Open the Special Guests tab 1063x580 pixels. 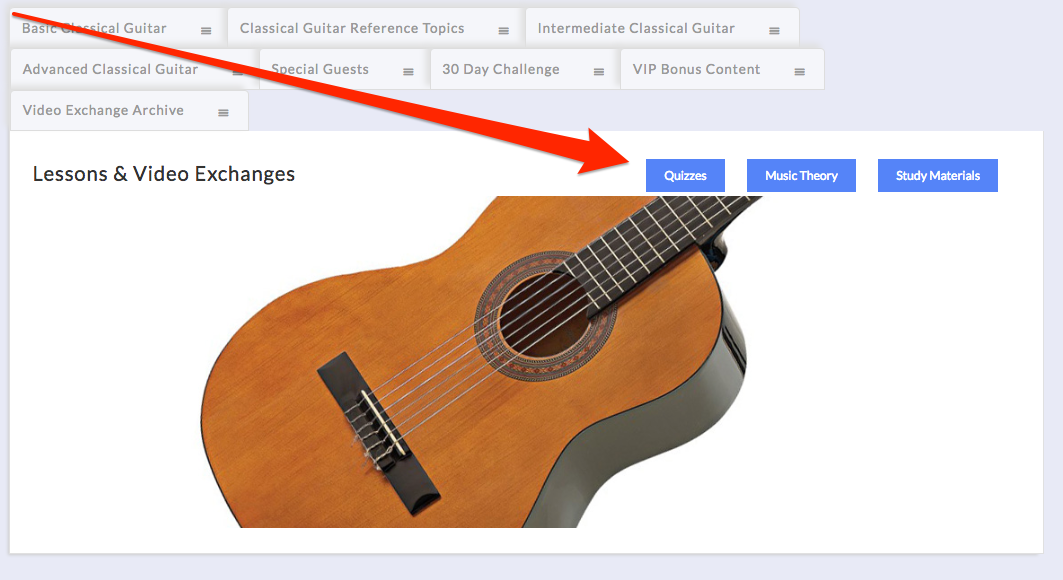pyautogui.click(x=344, y=69)
